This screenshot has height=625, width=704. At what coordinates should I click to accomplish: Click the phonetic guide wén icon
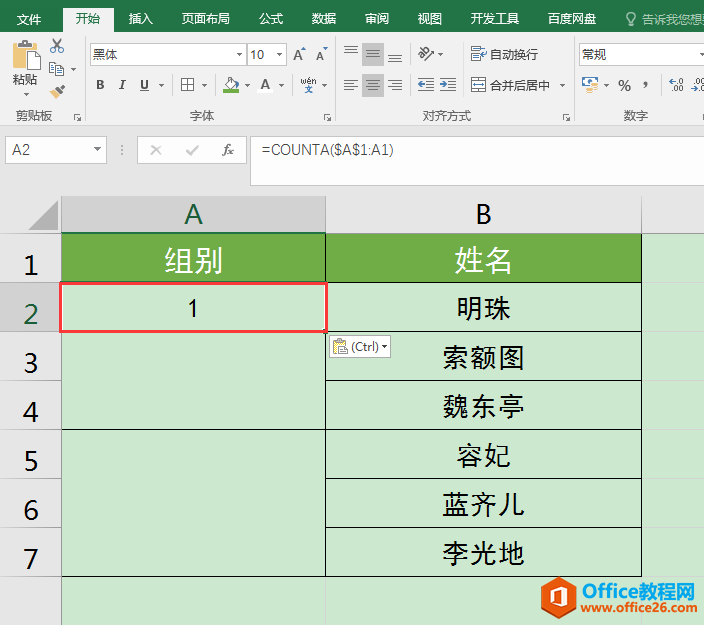(x=308, y=85)
